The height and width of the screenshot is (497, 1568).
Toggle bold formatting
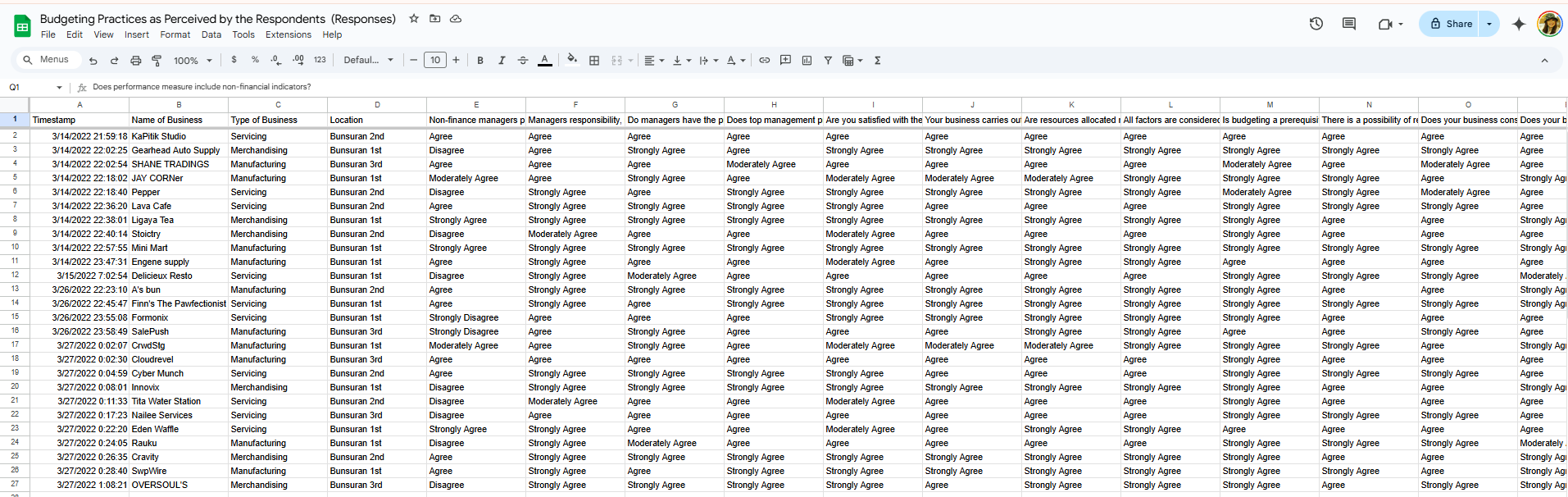(480, 61)
